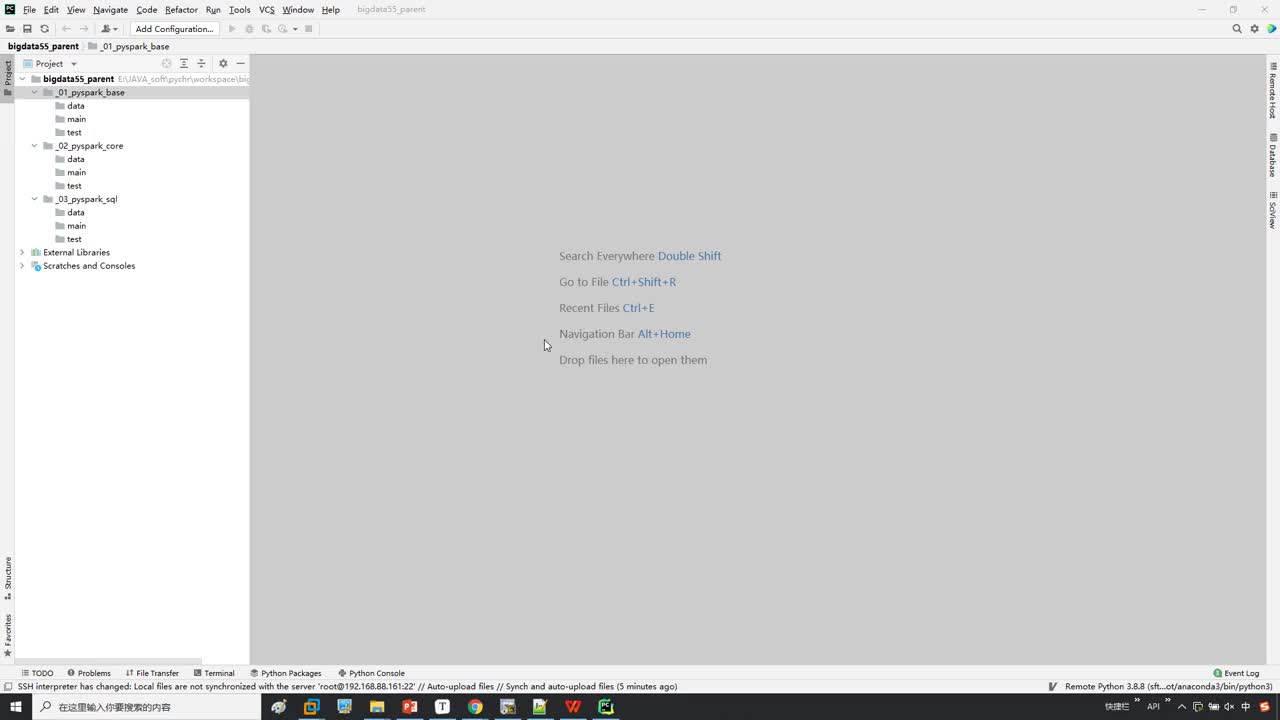The image size is (1280, 720).
Task: Open PowerPoint from the taskbar
Action: click(x=409, y=706)
